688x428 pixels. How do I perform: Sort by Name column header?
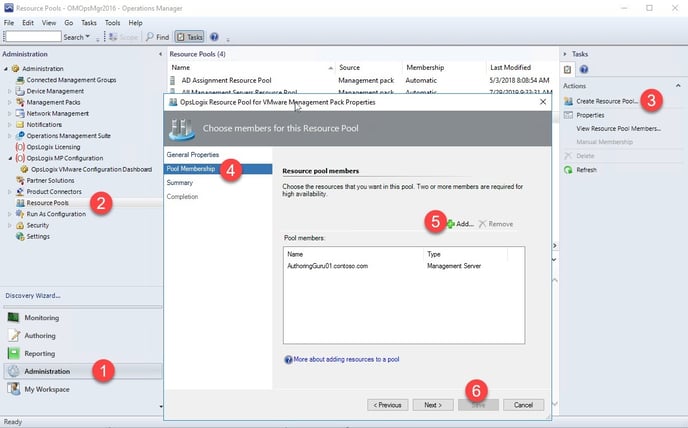(251, 68)
